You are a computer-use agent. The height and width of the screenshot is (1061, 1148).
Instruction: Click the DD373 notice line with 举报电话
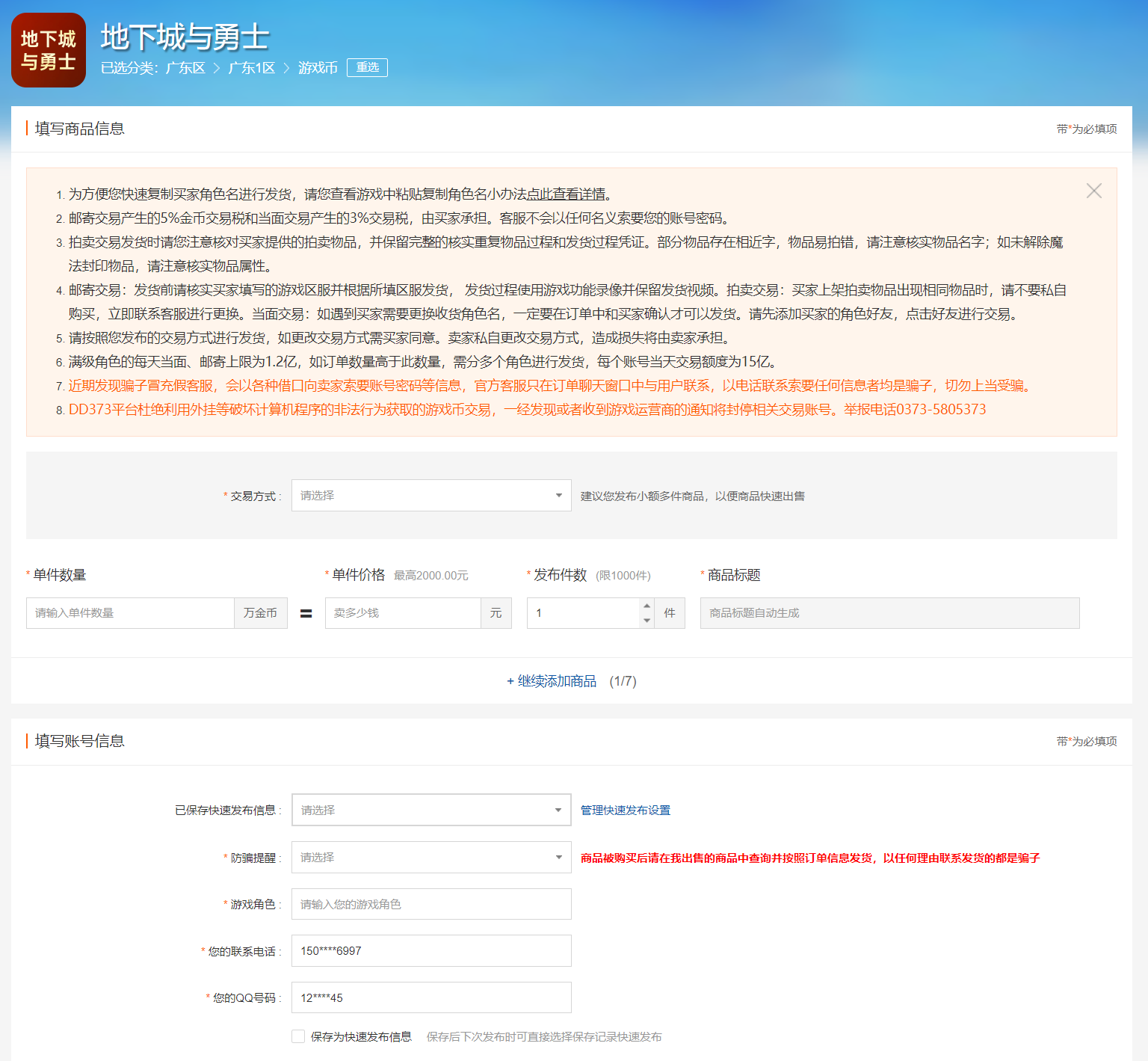[528, 410]
